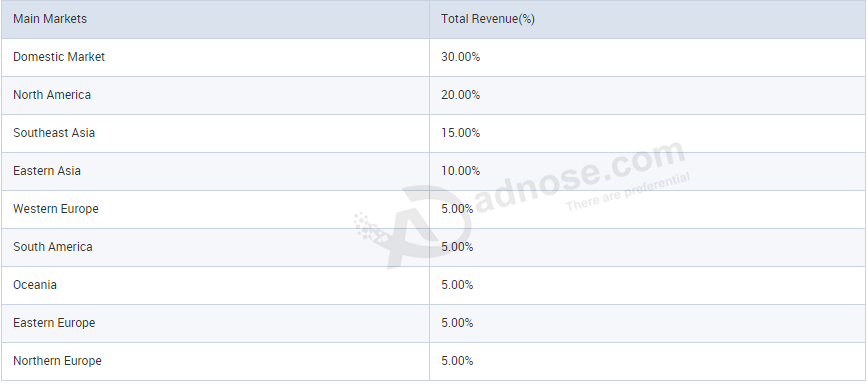This screenshot has height=384, width=868.
Task: Click the 30.00% revenue value
Action: 461,57
